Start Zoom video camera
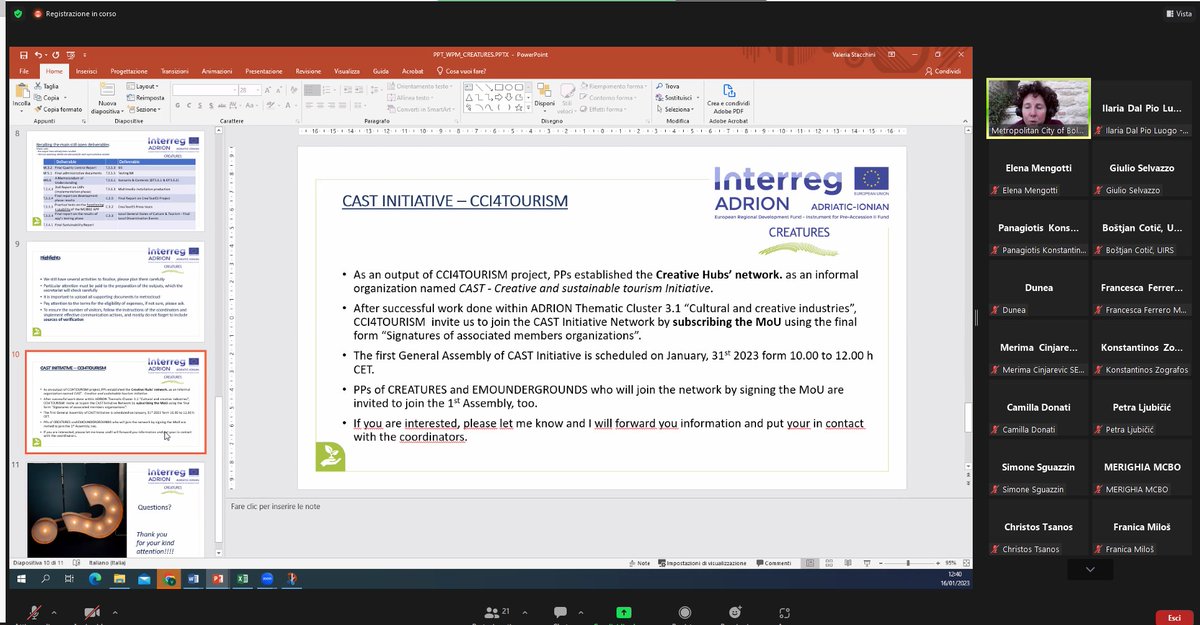This screenshot has width=1200, height=625. point(92,612)
